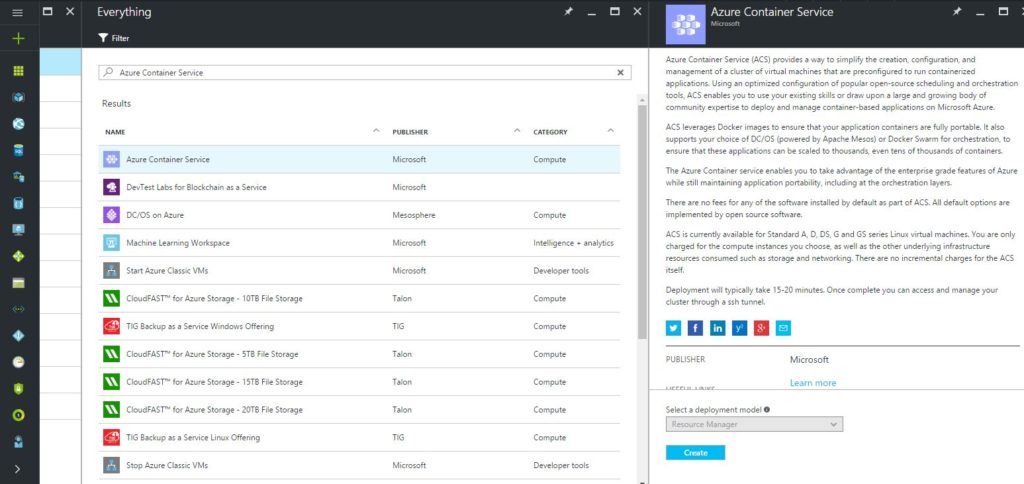Share on Google Plus
This screenshot has width=1024, height=484.
[x=761, y=328]
